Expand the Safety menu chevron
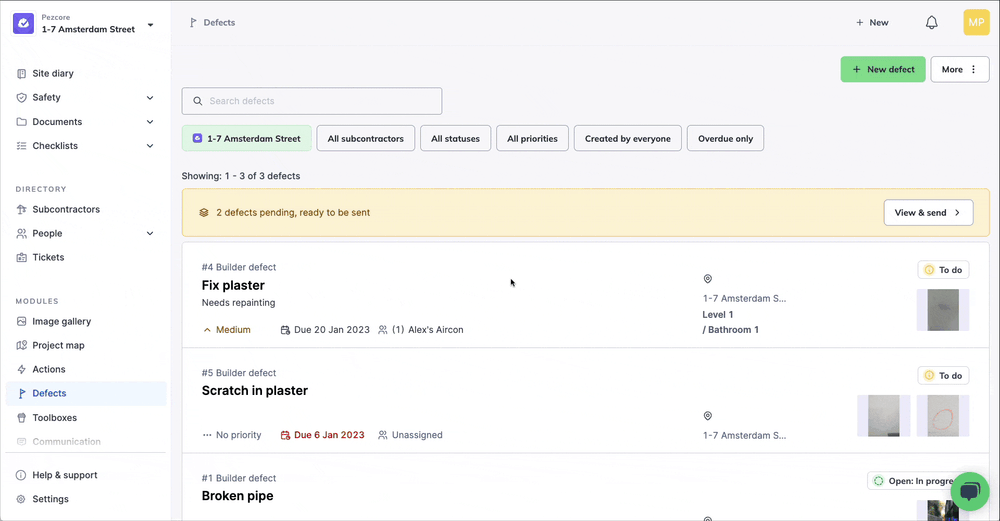Image resolution: width=1000 pixels, height=521 pixels. coord(150,98)
